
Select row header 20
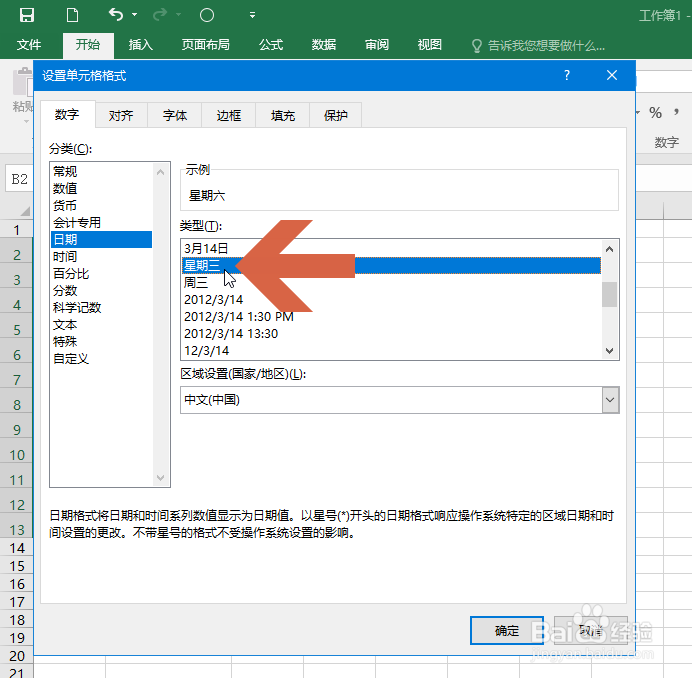pyautogui.click(x=17, y=656)
